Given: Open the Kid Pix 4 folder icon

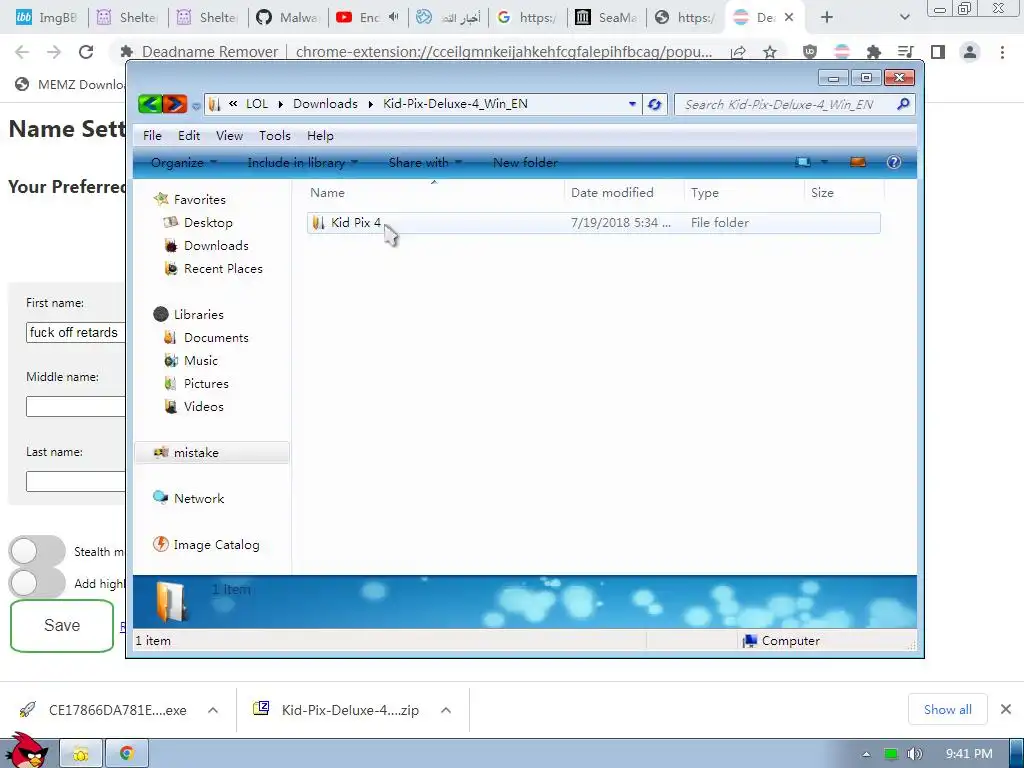Looking at the screenshot, I should pyautogui.click(x=318, y=223).
